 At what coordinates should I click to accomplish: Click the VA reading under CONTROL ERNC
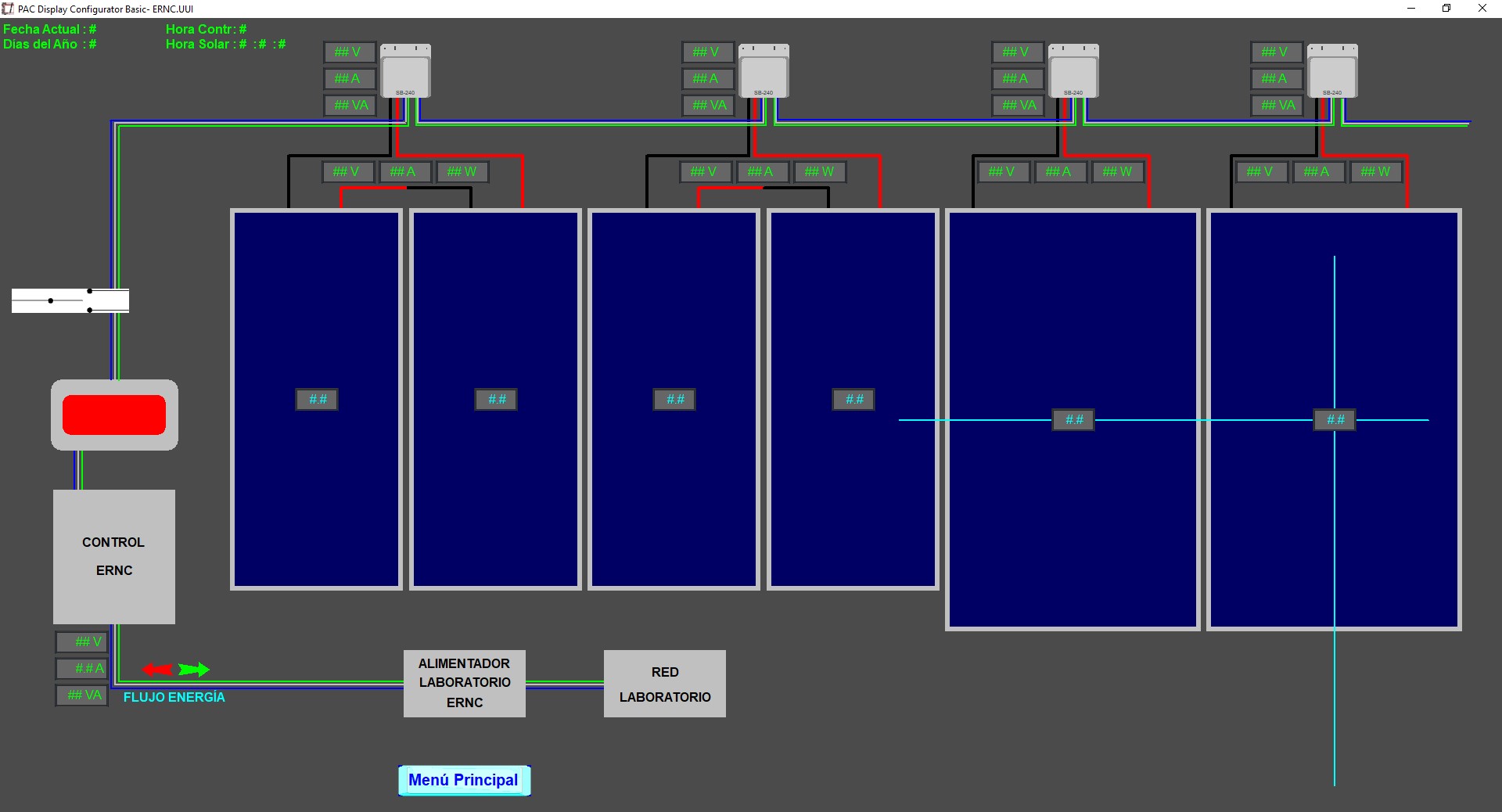83,695
